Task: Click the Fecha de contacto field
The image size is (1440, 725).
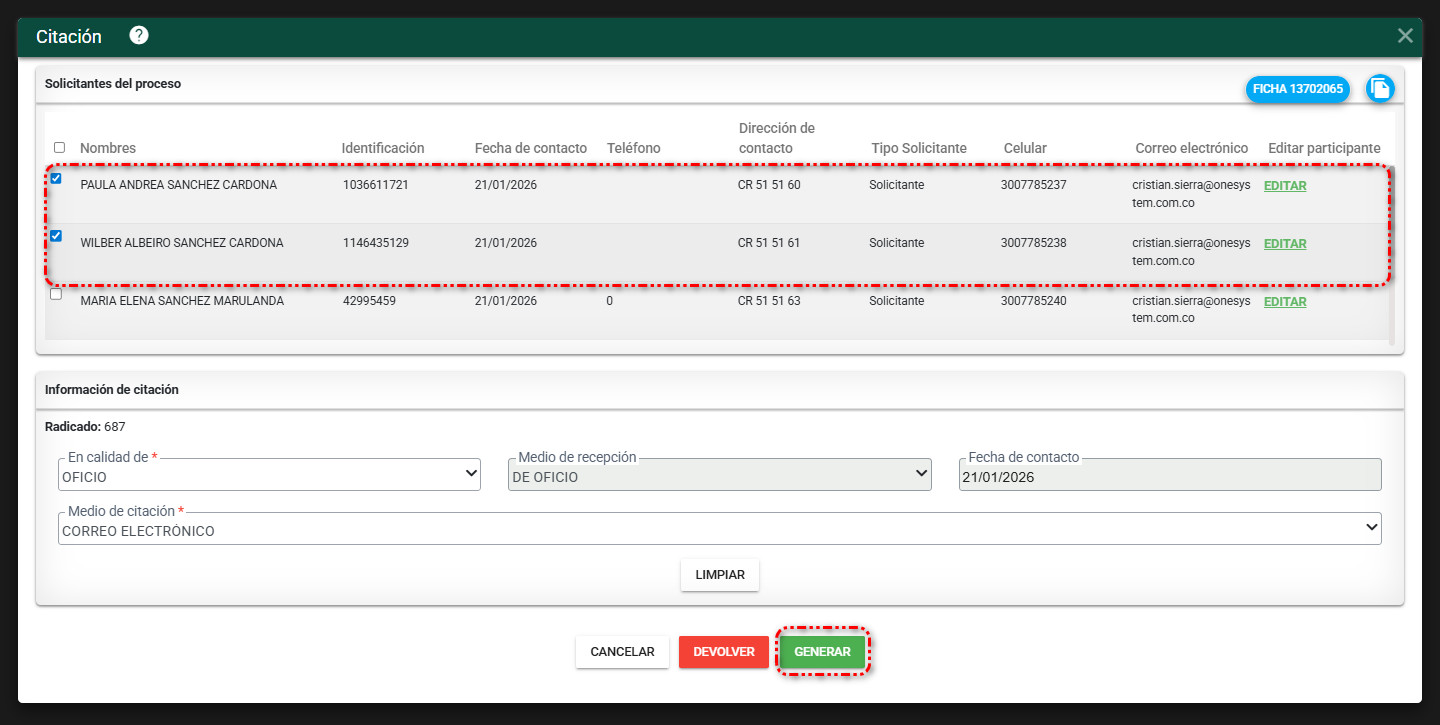Action: (1170, 476)
